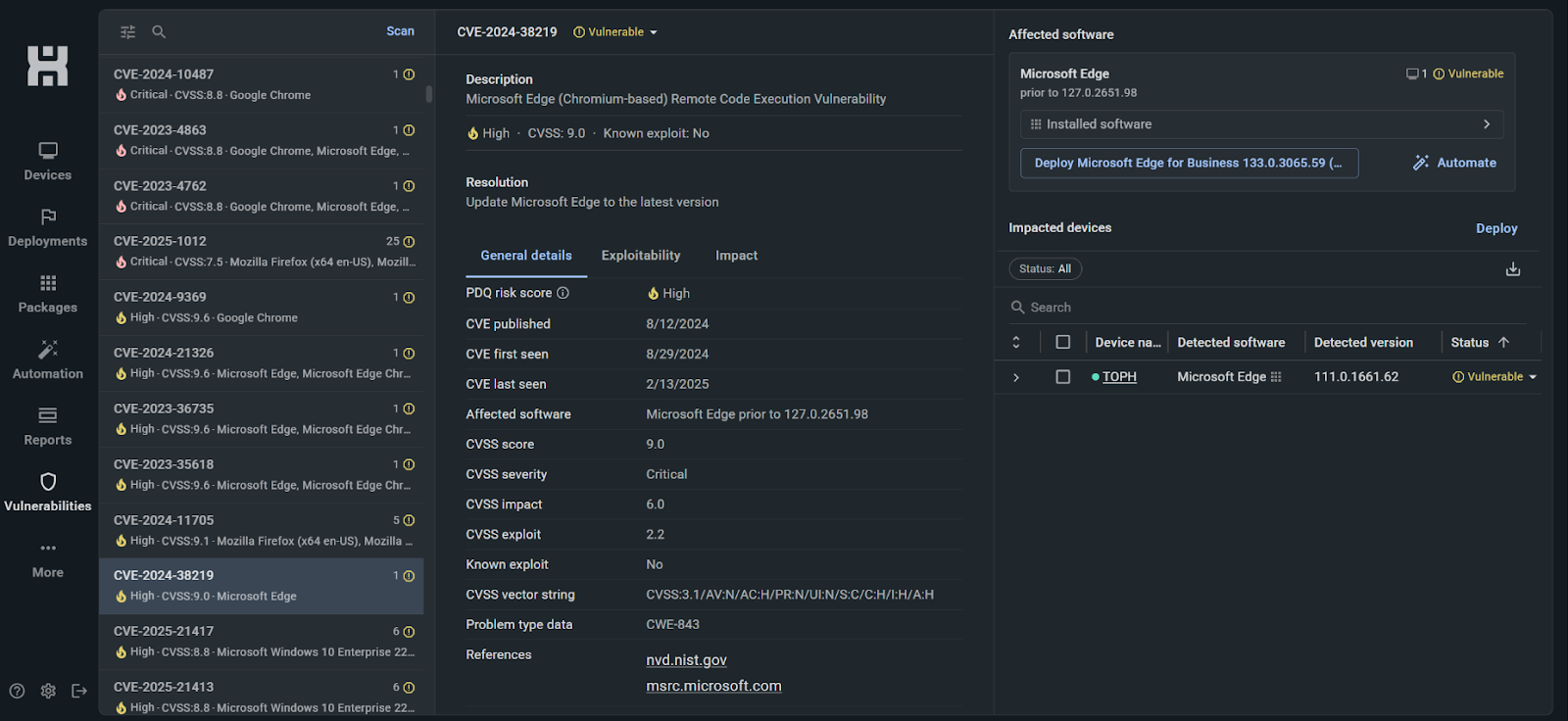
Task: Click the CWE-843 problem type value
Action: click(x=672, y=625)
